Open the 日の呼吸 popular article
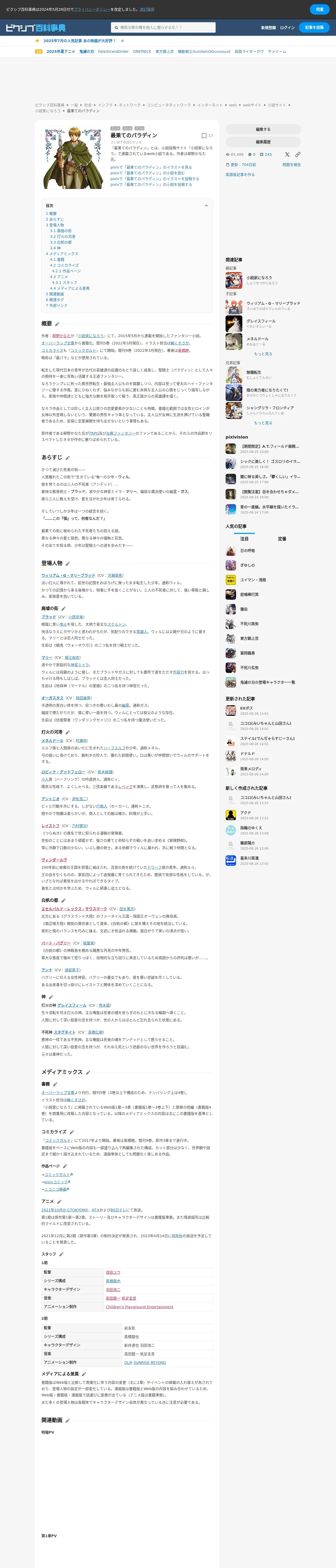This screenshot has width=336, height=1568. (x=248, y=550)
